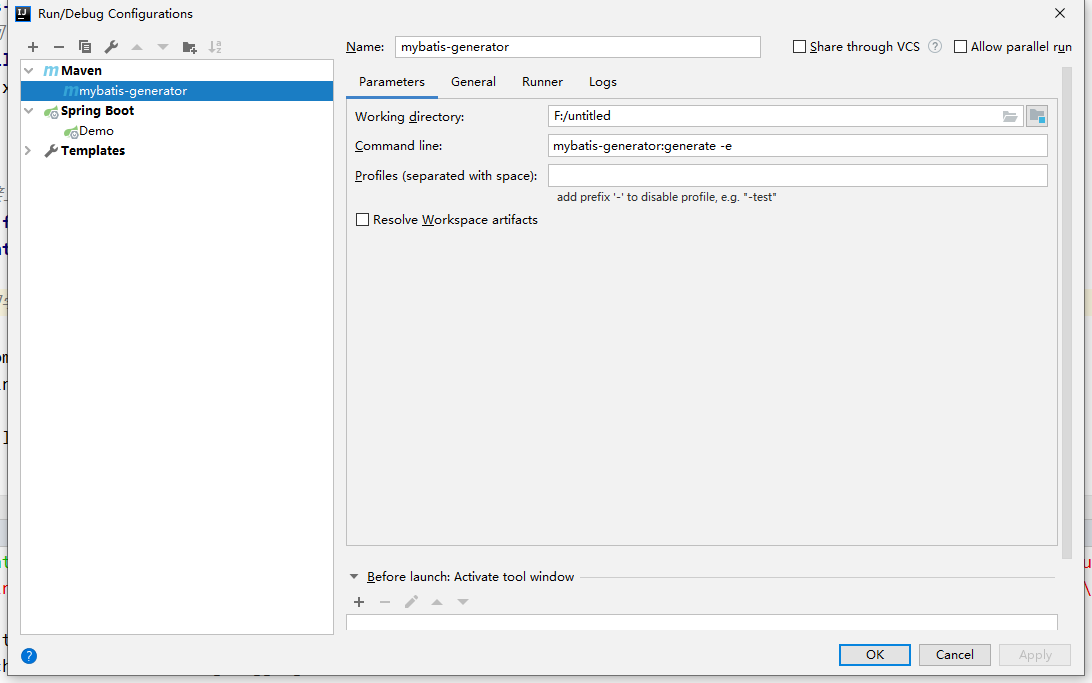Create new folder icon in toolbar

click(189, 47)
